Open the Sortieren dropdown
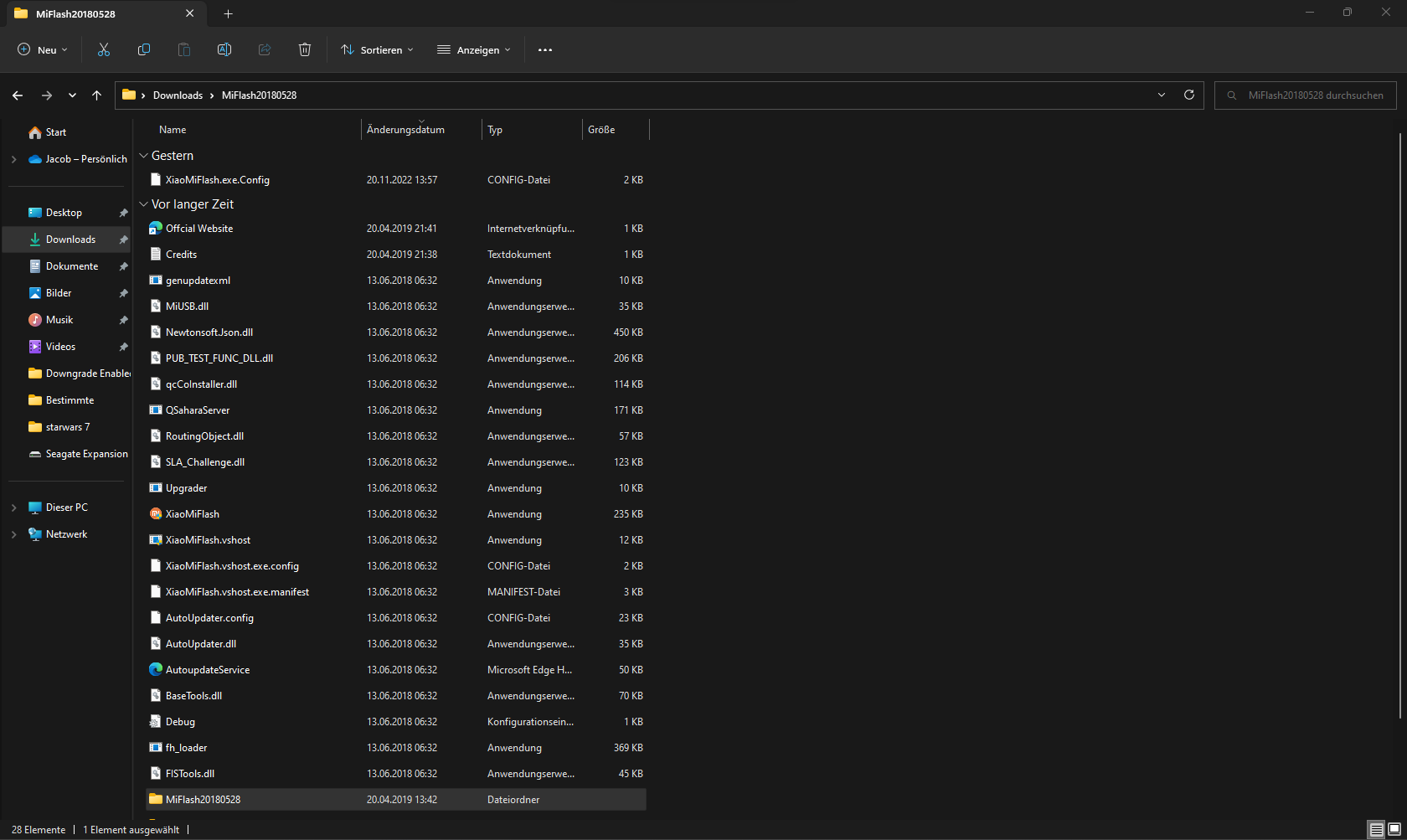 (377, 50)
